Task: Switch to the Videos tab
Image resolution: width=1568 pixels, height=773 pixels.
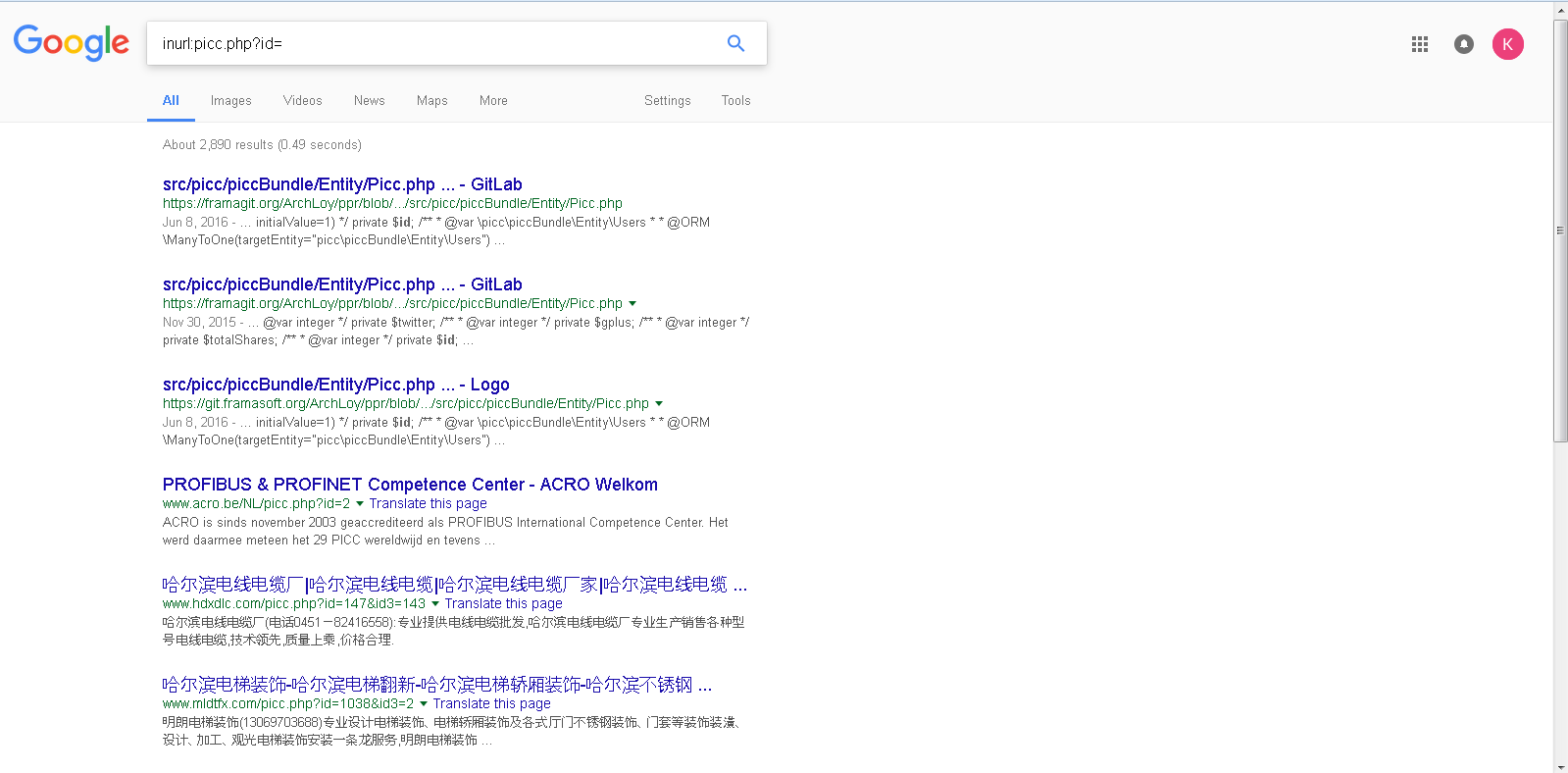Action: coord(302,100)
